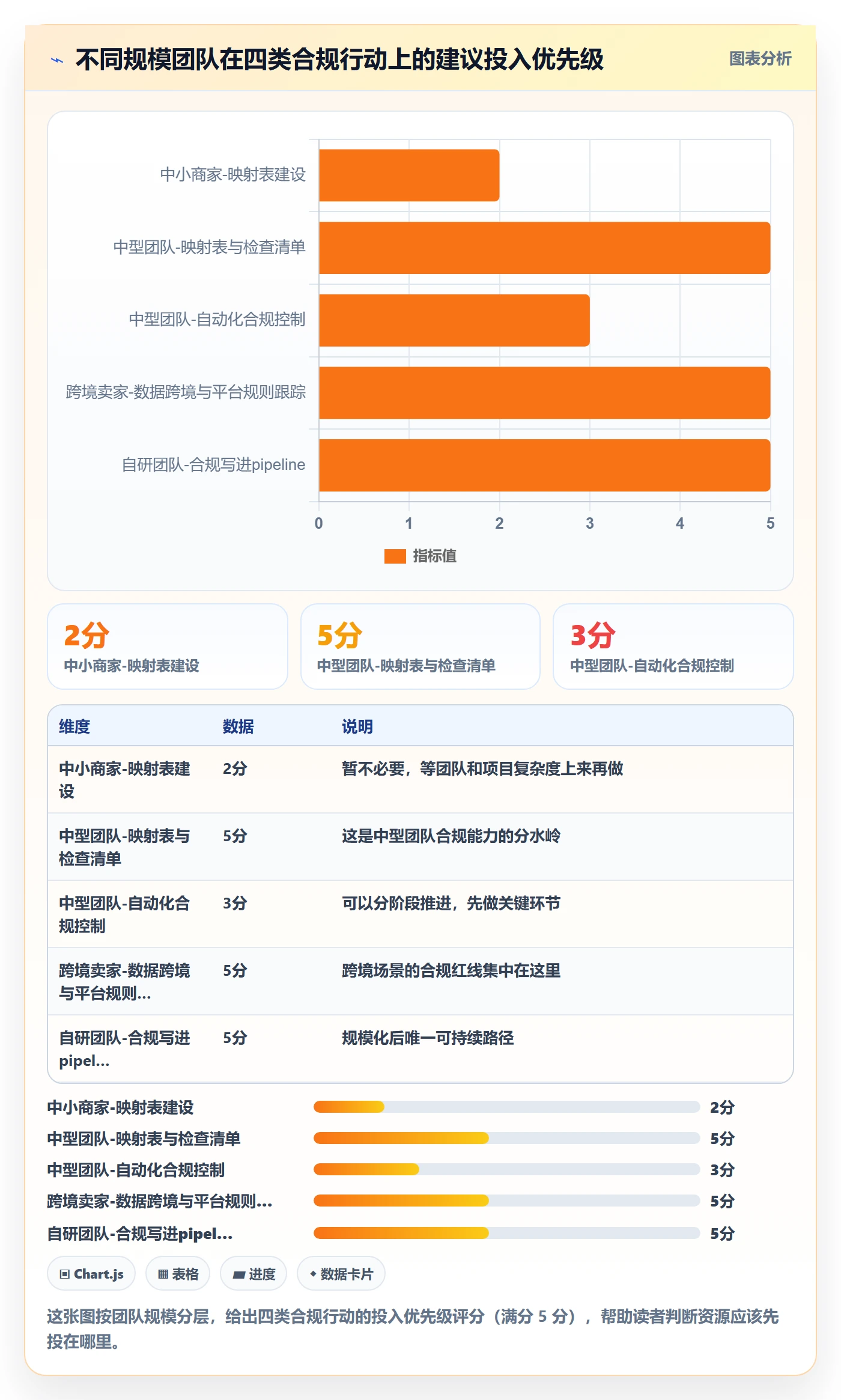Toggle the 指标值 legend color swatch

395,556
